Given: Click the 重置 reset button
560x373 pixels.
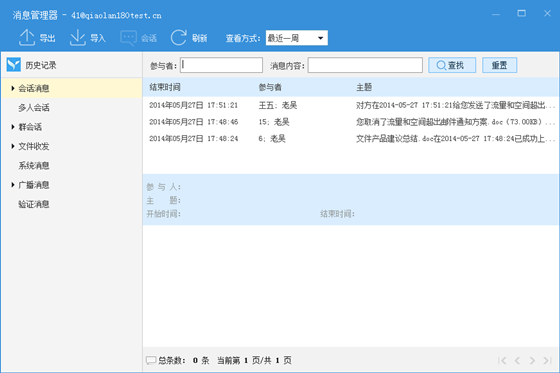Looking at the screenshot, I should coord(500,65).
